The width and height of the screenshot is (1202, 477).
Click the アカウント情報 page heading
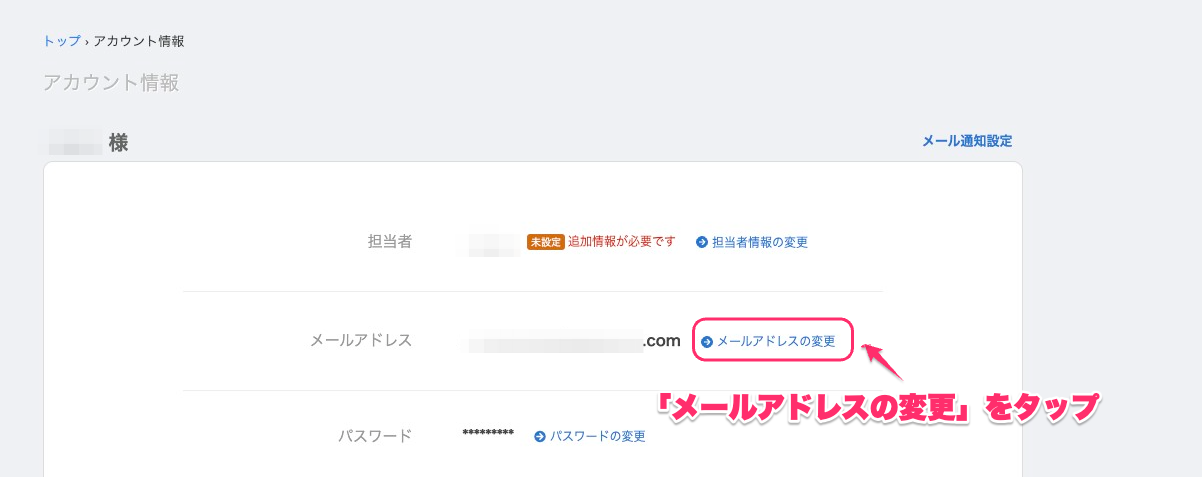pos(111,83)
